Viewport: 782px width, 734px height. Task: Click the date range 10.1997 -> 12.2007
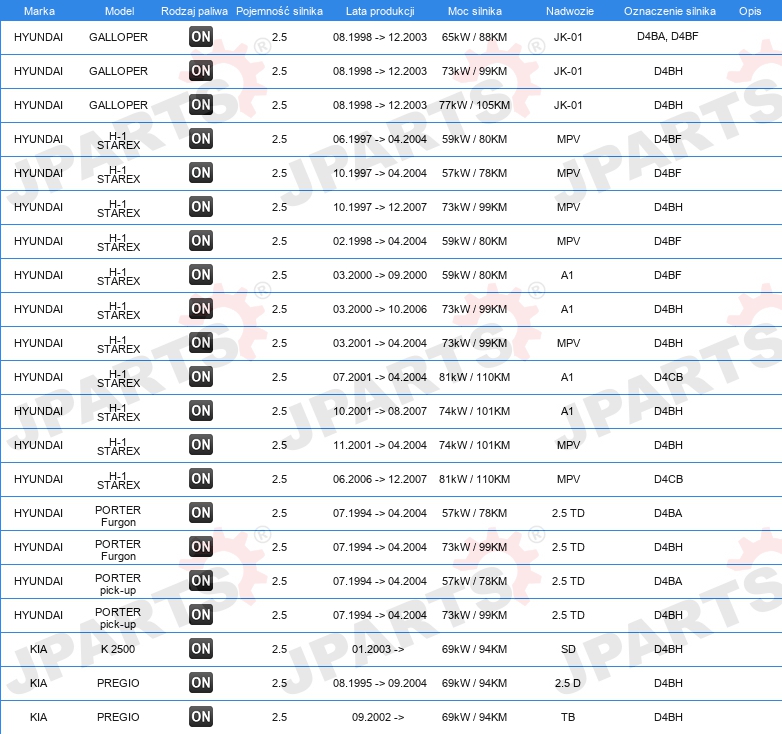(x=380, y=207)
